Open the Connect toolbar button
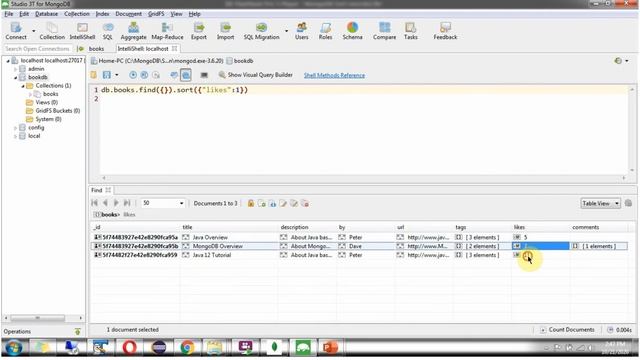640x360 pixels. (16, 31)
